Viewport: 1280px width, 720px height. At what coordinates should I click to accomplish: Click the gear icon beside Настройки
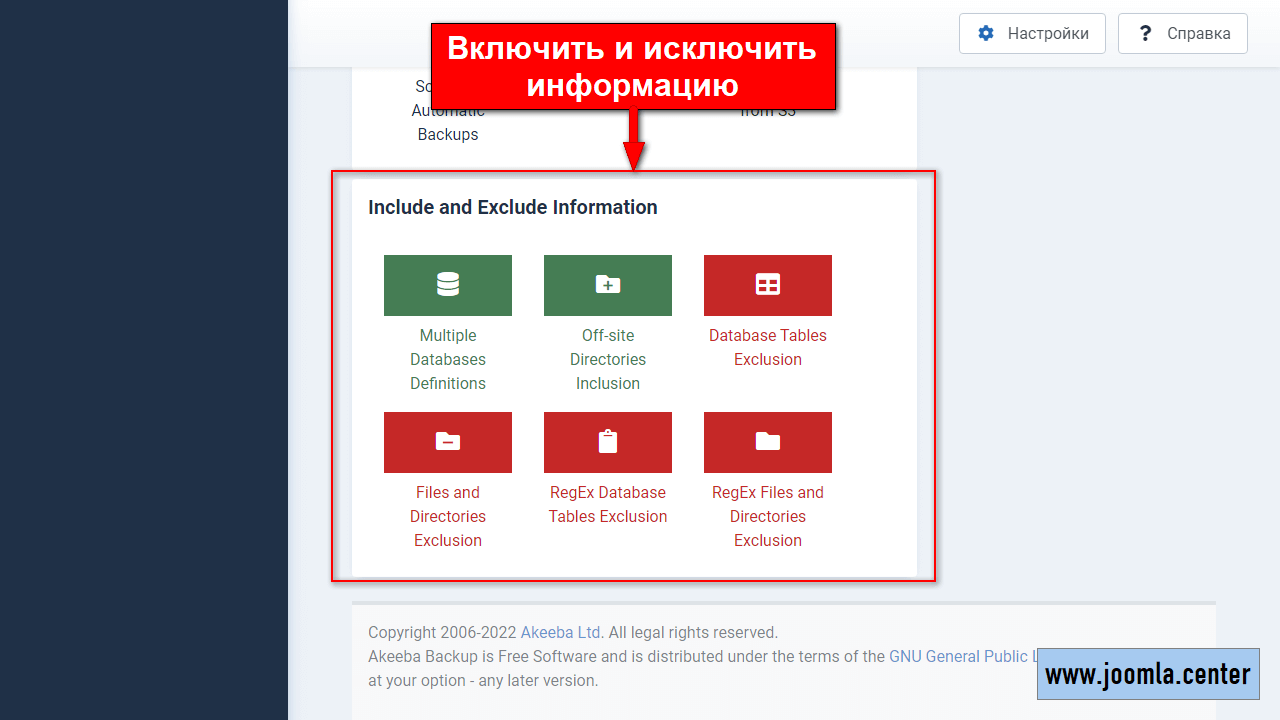point(986,33)
